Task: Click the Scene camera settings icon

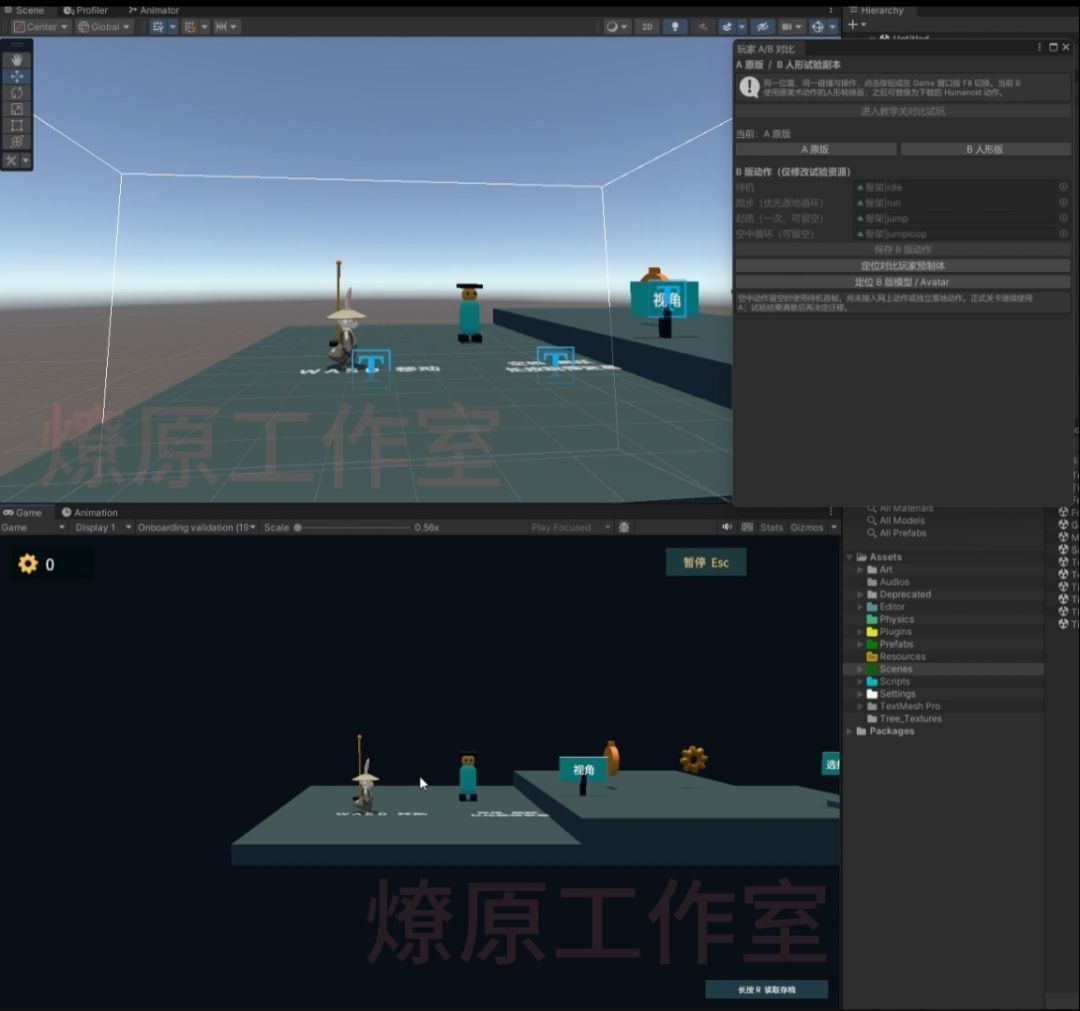Action: click(787, 27)
